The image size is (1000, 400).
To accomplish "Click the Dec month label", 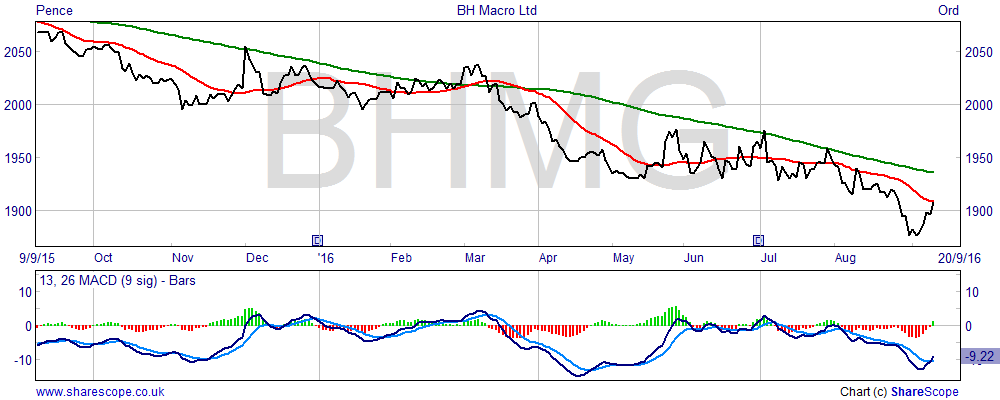I will (257, 258).
